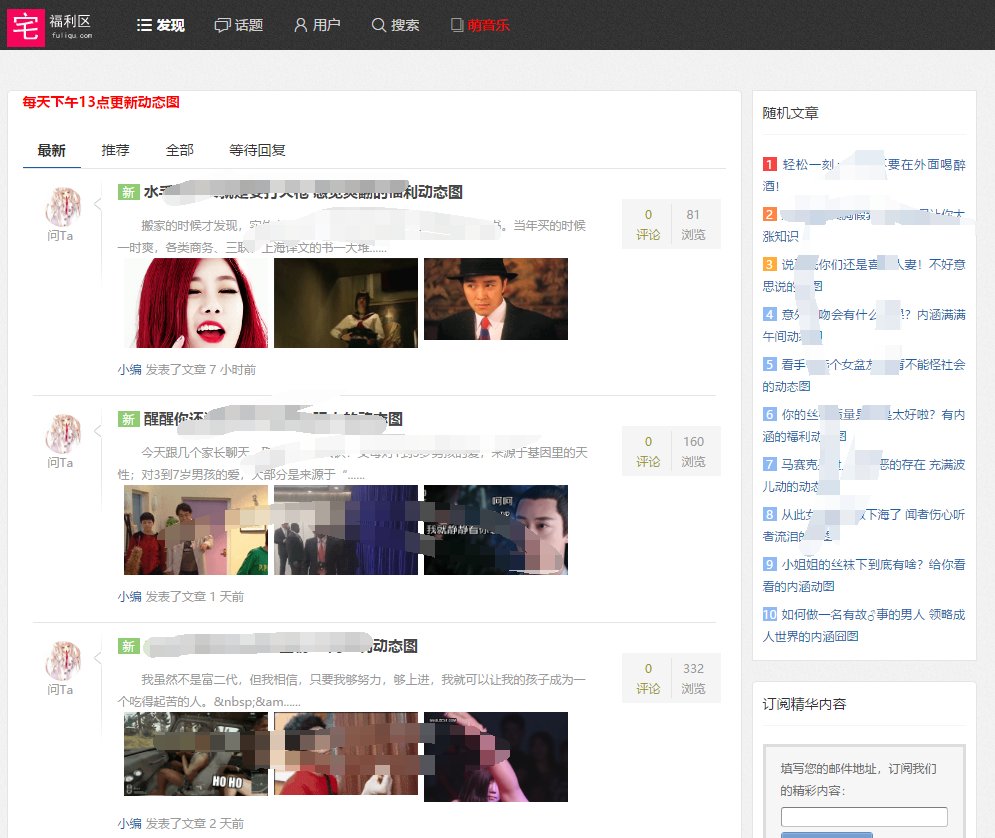The height and width of the screenshot is (838, 995).
Task: Open thumbnail of man in fedora hat
Action: point(495,299)
